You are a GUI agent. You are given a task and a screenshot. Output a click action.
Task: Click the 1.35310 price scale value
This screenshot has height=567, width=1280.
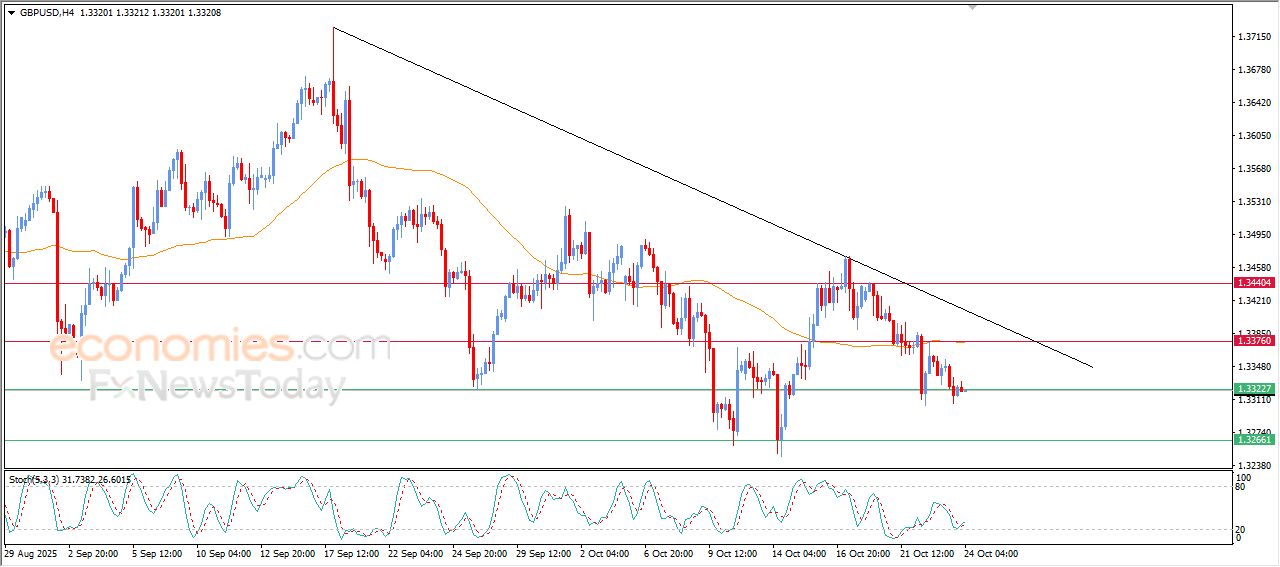point(1254,202)
